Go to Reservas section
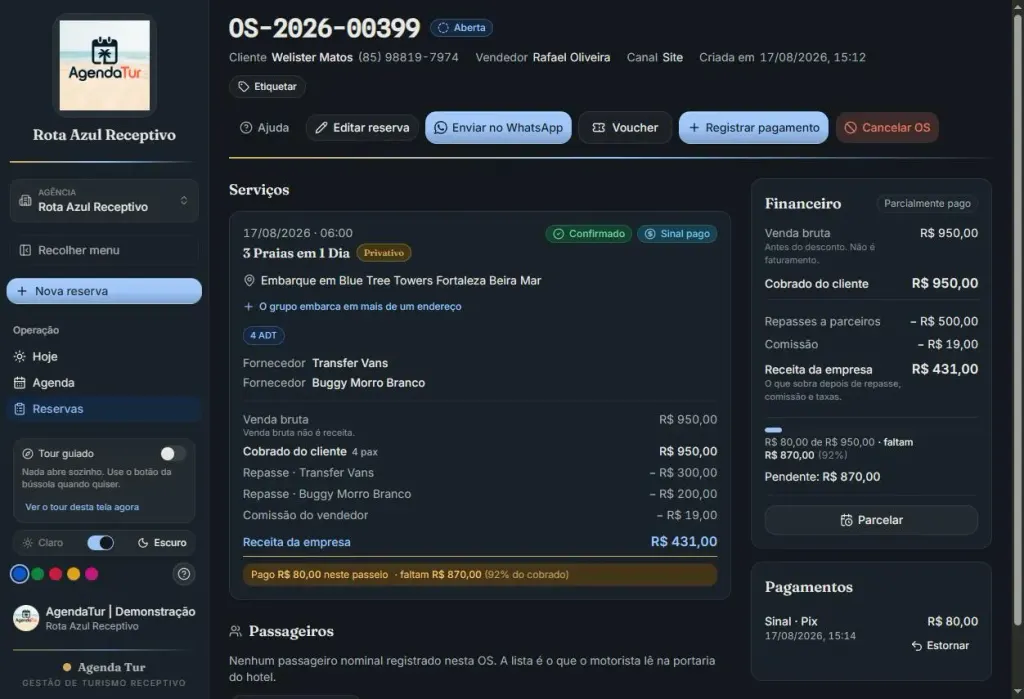Viewport: 1024px width, 699px height. (x=104, y=409)
